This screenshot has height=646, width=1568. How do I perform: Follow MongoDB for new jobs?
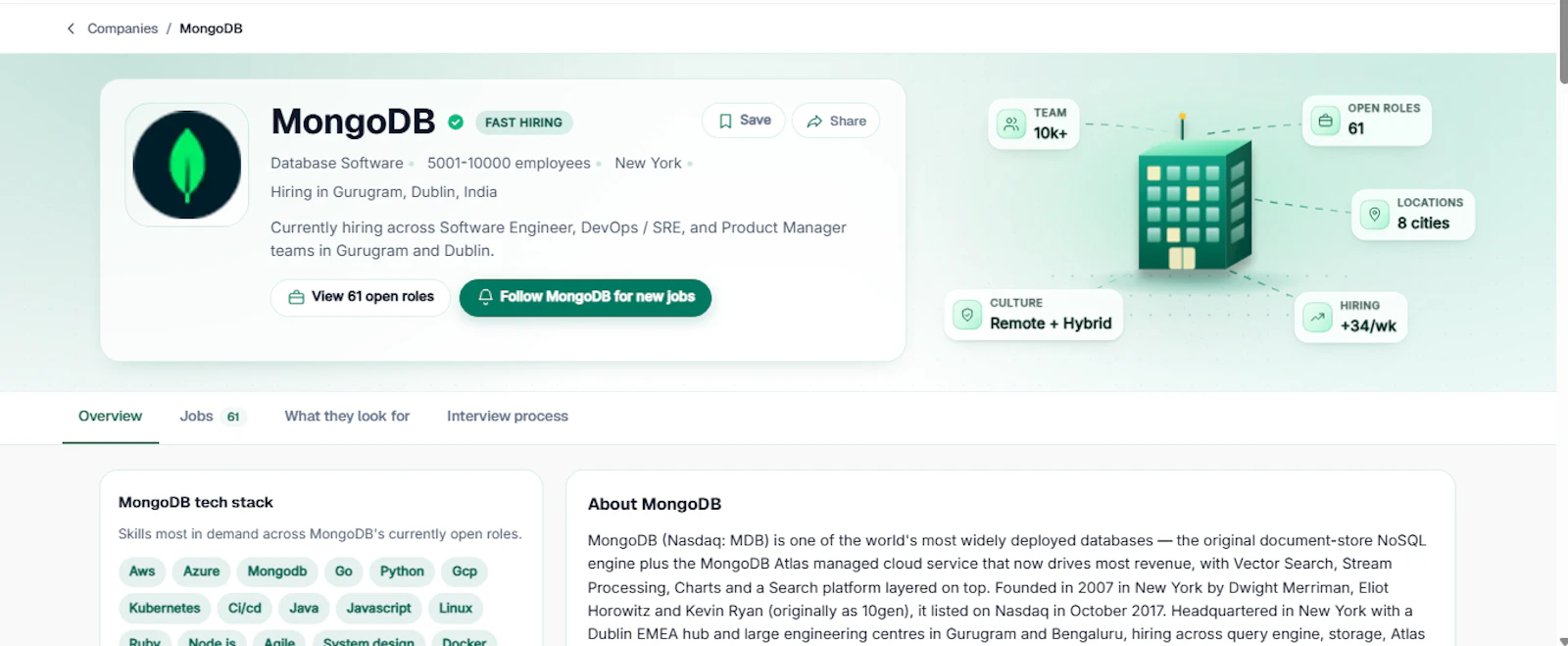[585, 297]
